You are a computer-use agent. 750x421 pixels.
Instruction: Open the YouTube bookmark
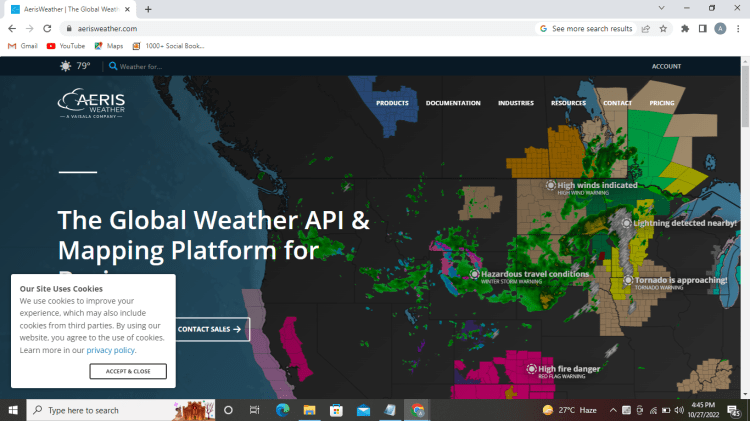(x=66, y=46)
